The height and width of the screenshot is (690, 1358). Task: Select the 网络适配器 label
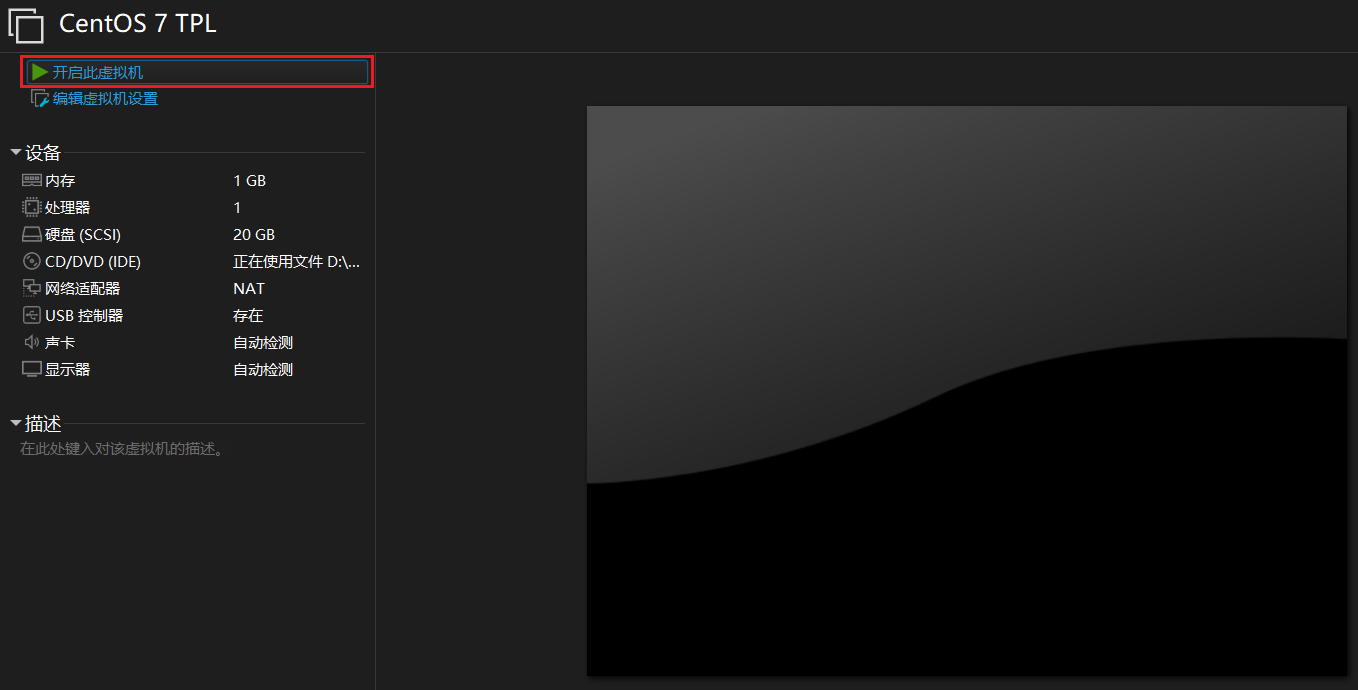[x=82, y=289]
